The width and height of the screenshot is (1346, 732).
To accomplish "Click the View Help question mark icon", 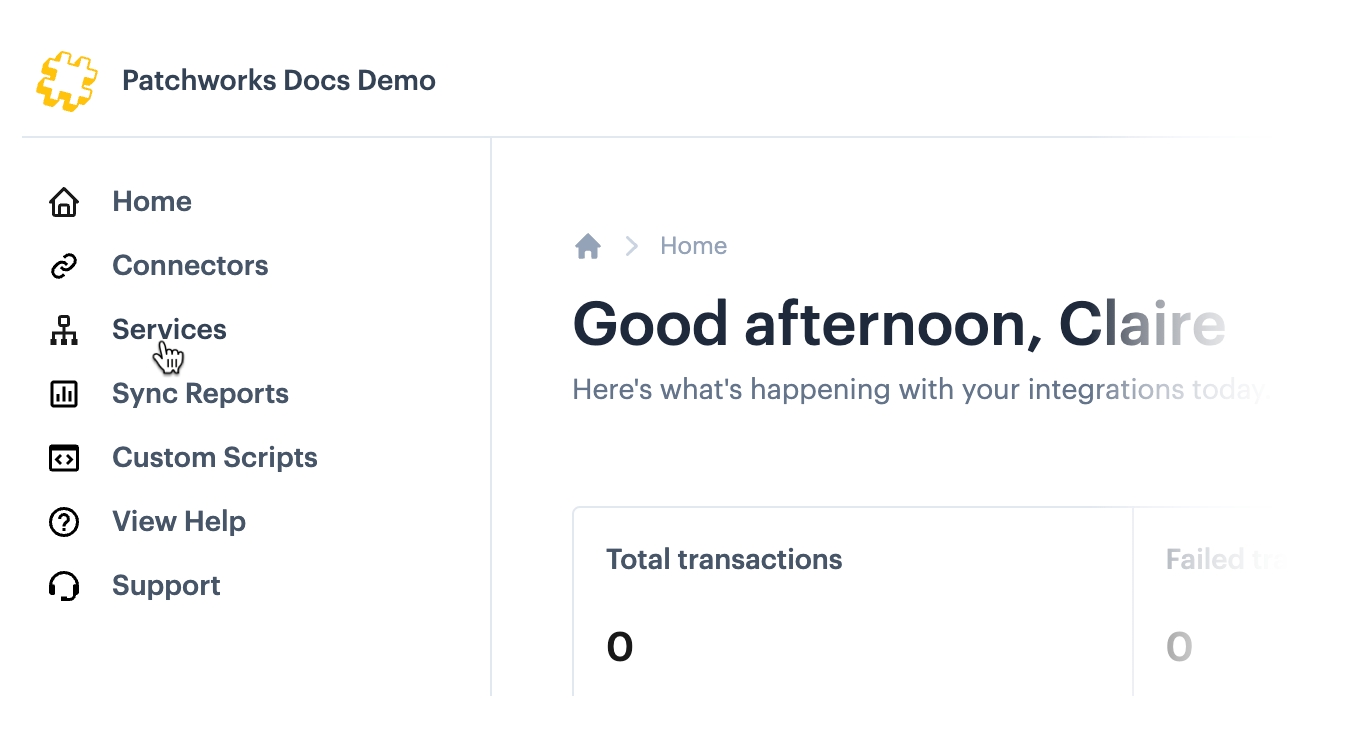I will coord(64,522).
